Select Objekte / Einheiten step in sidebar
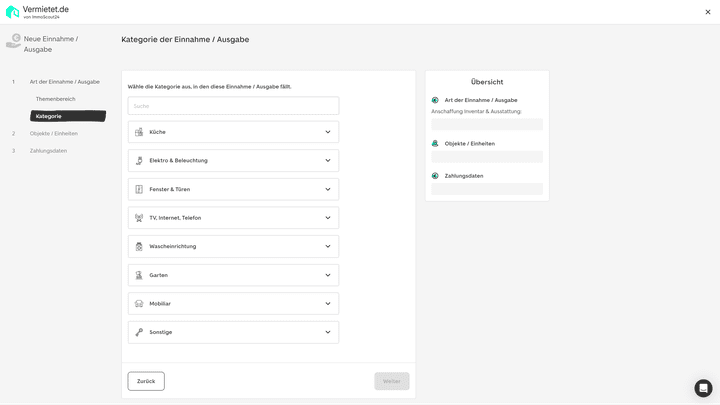720x405 pixels. (53, 133)
